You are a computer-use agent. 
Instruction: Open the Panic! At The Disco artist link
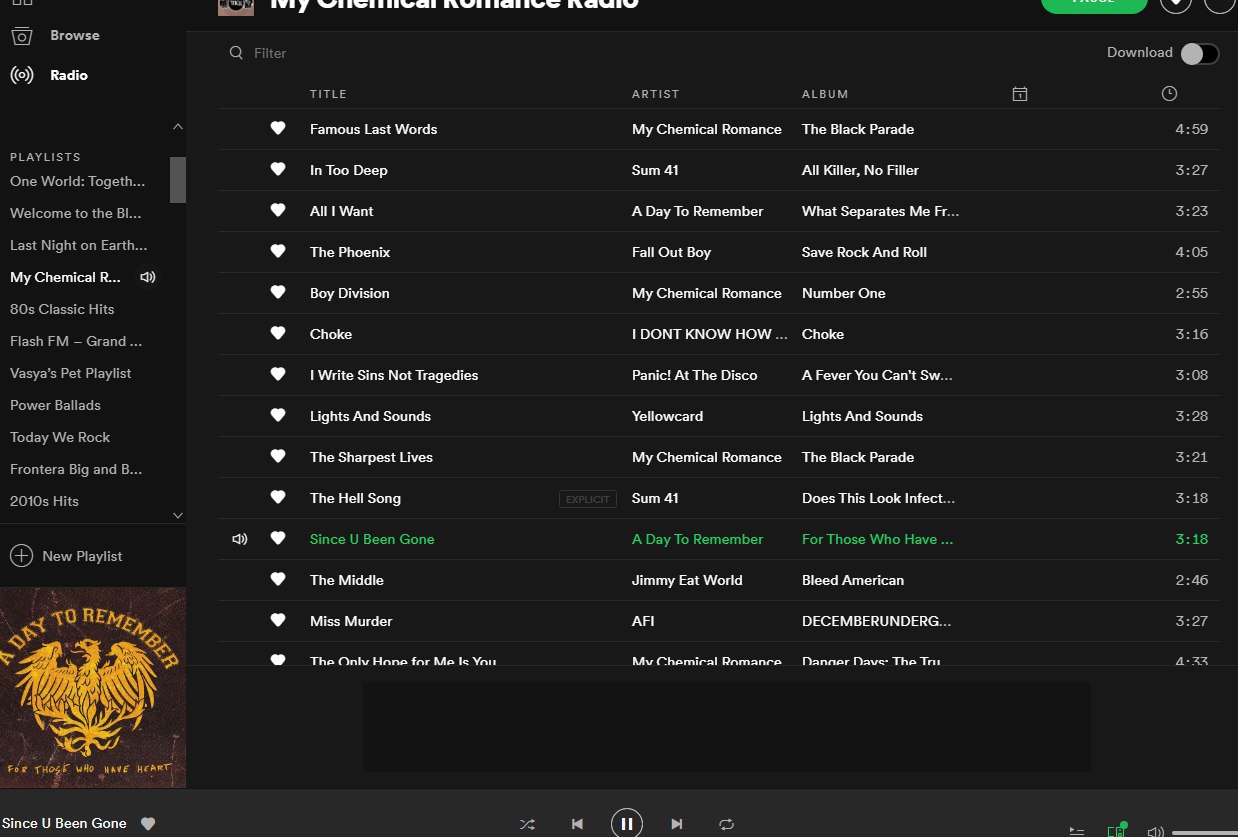coord(694,375)
